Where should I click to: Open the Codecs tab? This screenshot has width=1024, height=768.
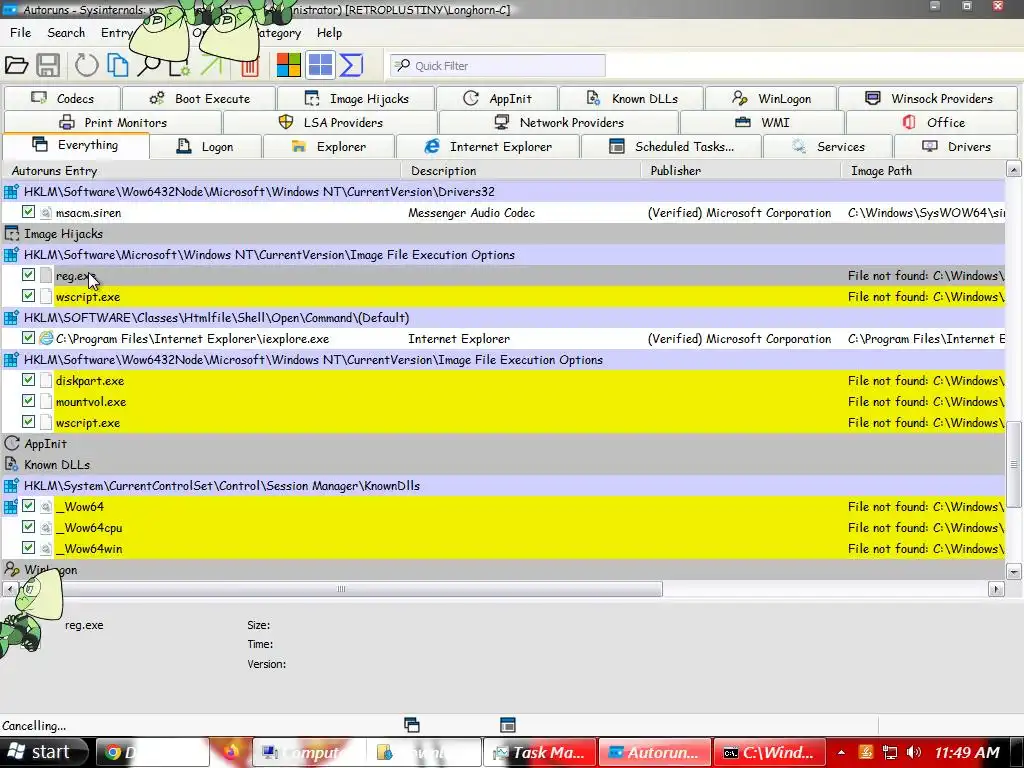point(62,99)
